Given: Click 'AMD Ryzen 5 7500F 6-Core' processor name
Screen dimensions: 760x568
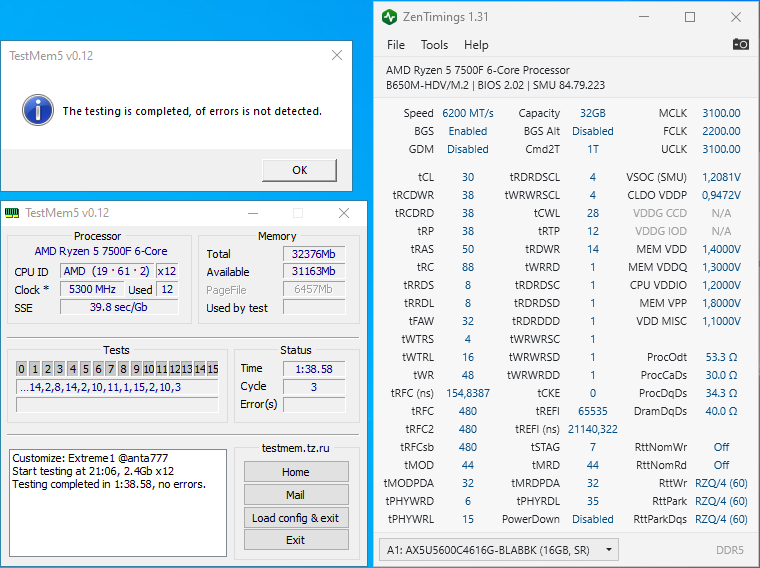Looking at the screenshot, I should pos(101,251).
